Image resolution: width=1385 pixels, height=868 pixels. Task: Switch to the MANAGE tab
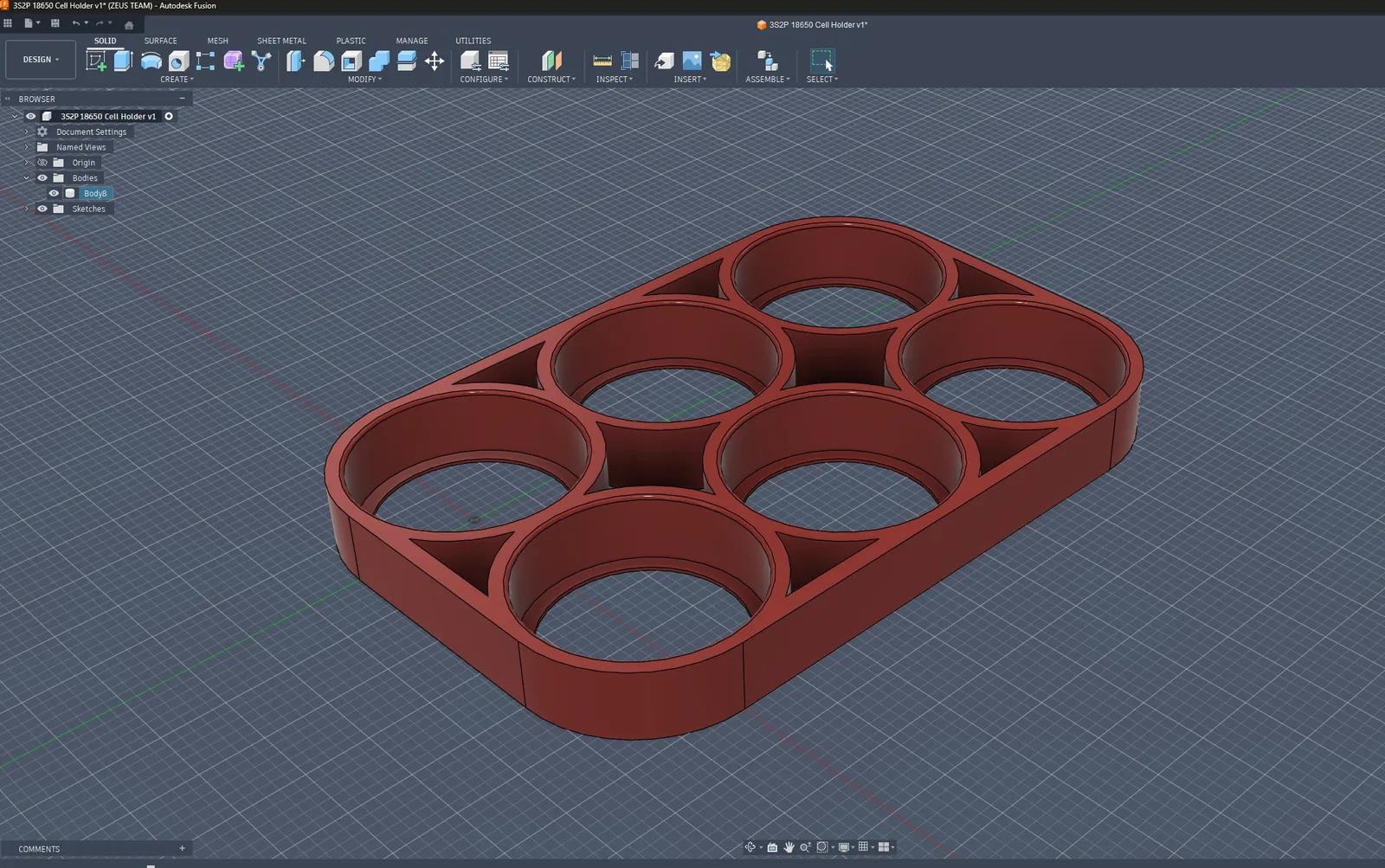[412, 41]
